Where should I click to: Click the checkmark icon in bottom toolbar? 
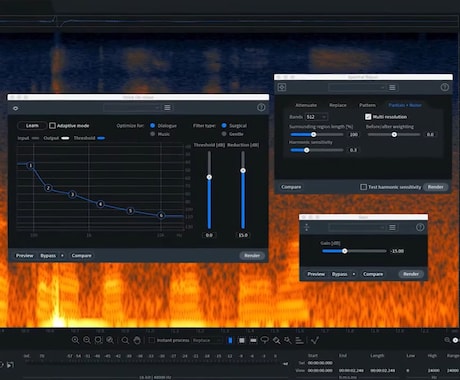click(x=315, y=340)
